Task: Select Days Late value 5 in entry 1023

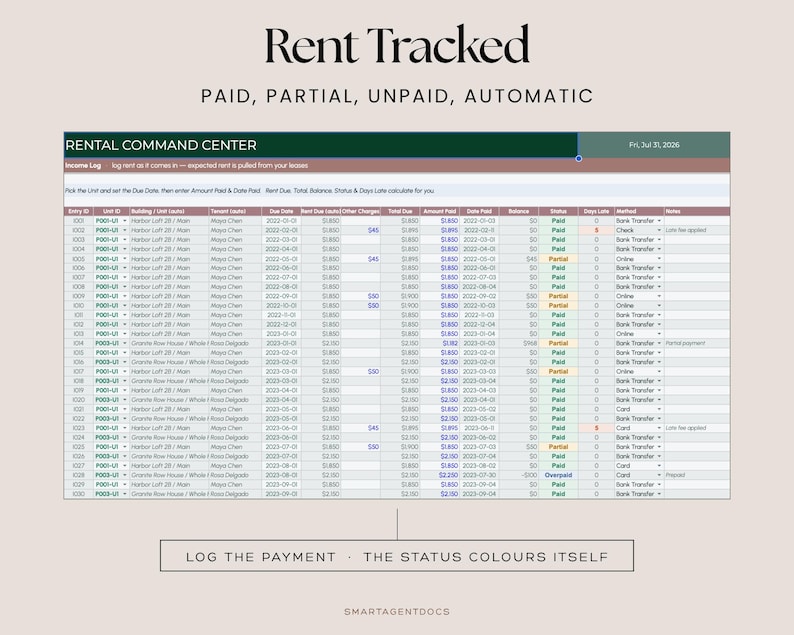Action: tap(596, 428)
